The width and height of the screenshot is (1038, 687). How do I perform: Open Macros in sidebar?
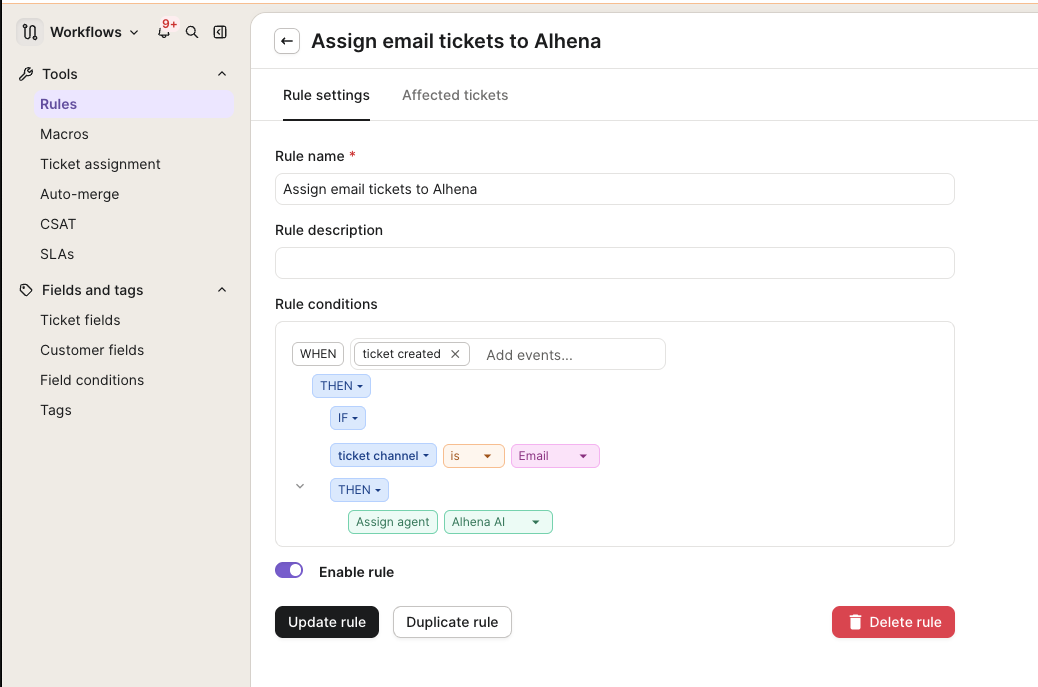(x=64, y=134)
